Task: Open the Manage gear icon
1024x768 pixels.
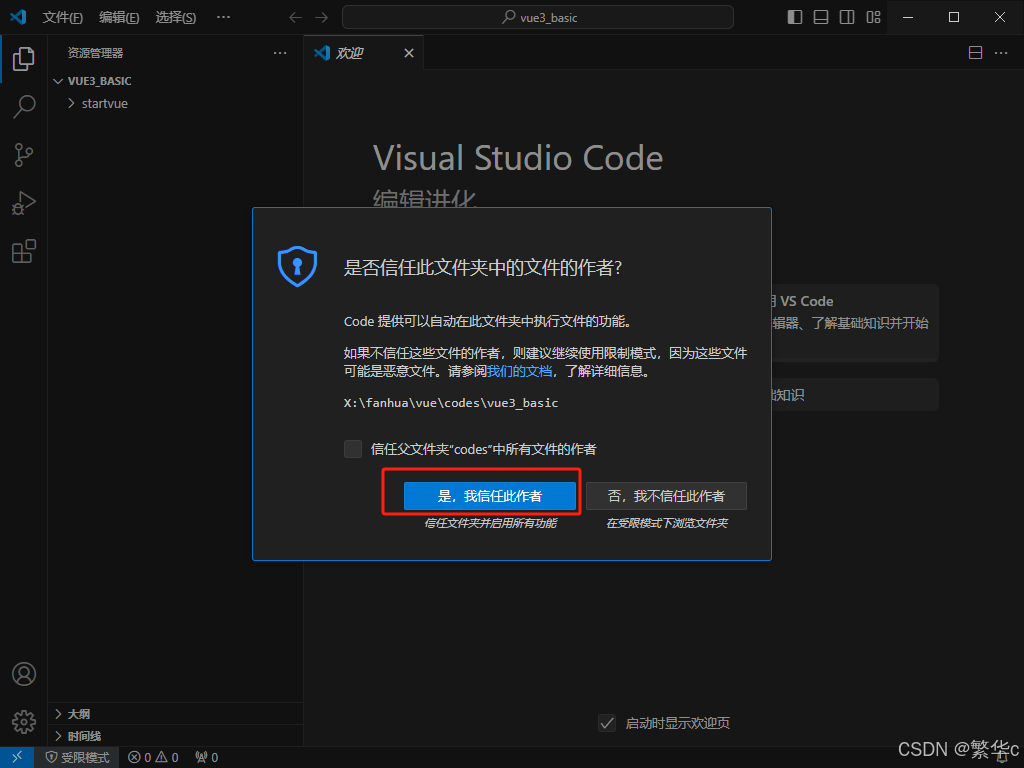Action: [x=24, y=722]
